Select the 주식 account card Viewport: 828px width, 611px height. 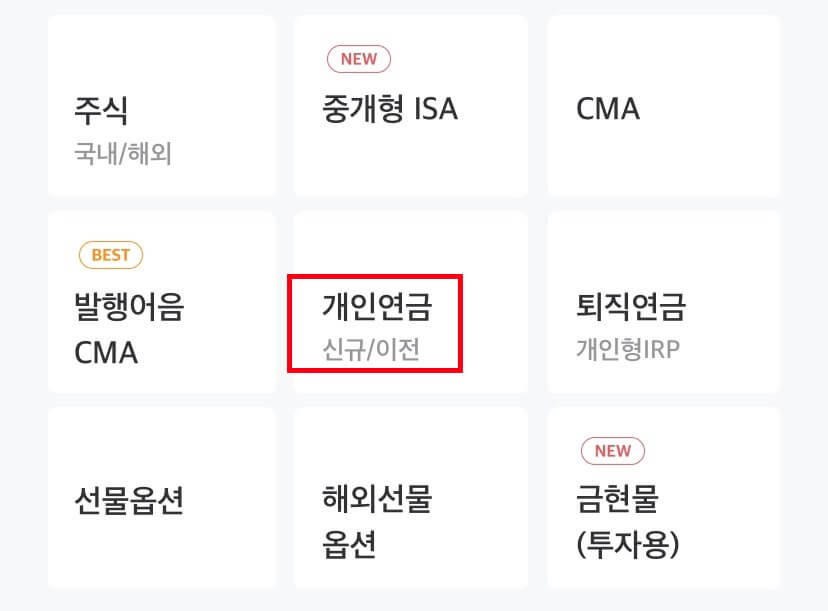click(160, 105)
